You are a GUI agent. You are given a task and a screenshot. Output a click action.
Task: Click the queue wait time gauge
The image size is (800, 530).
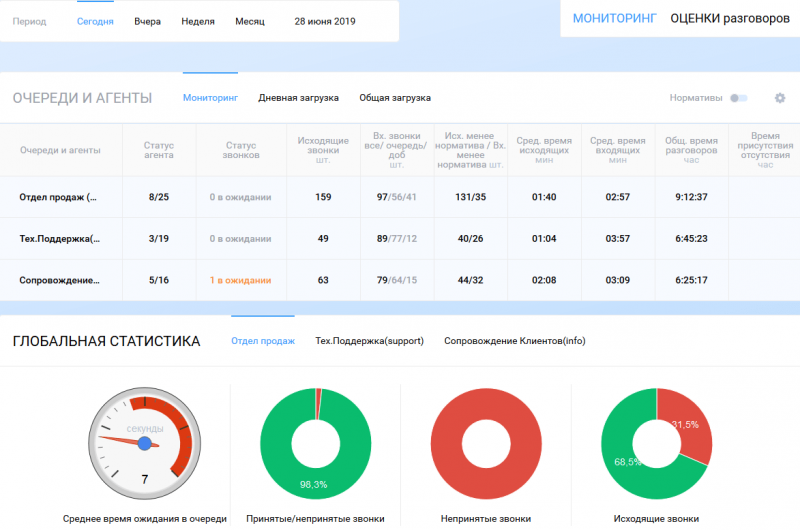pos(144,443)
